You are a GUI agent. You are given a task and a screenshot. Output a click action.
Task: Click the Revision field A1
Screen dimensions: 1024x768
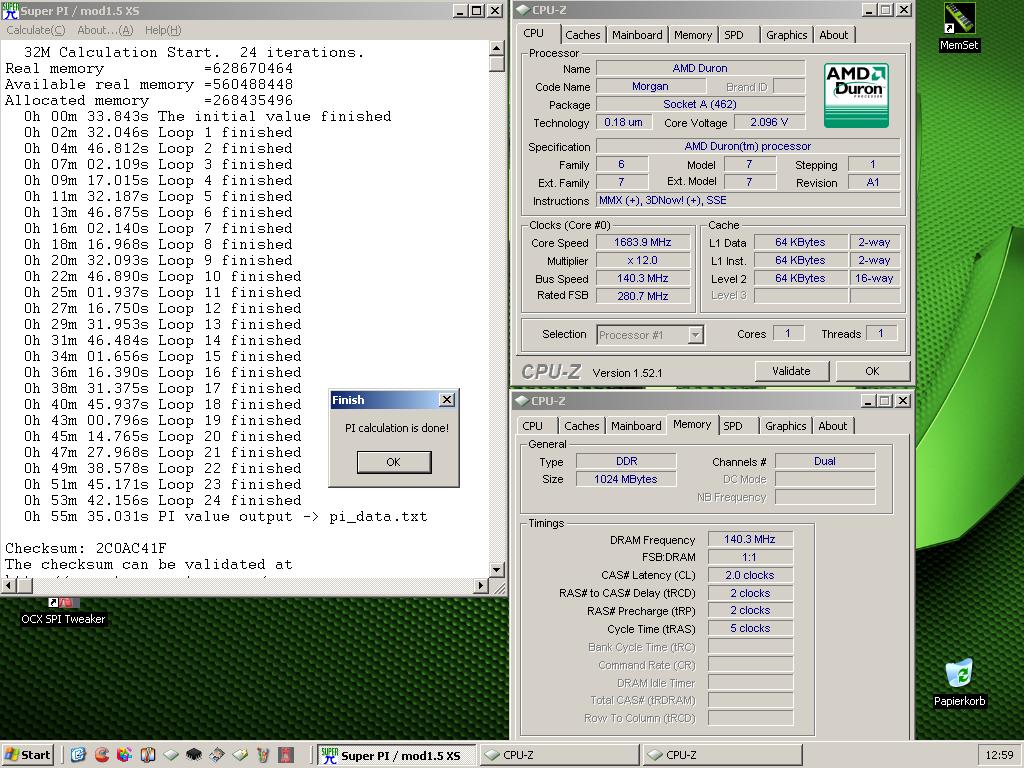(x=873, y=183)
